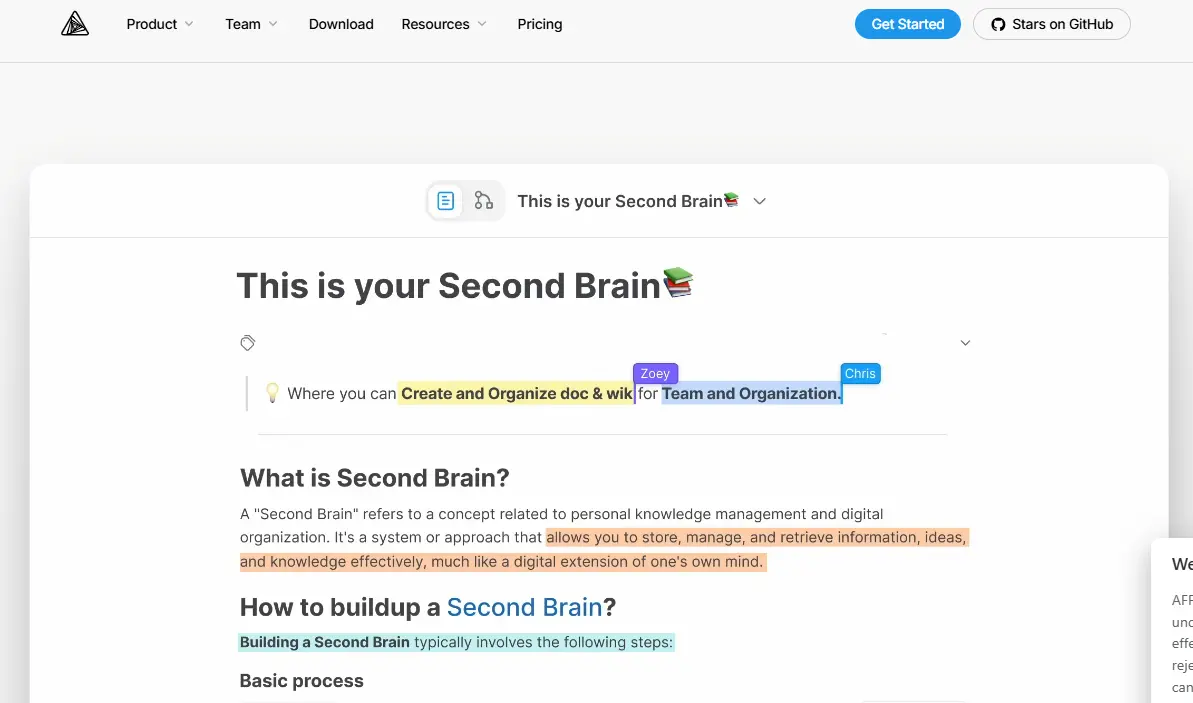
Task: Click the tag icon under the title
Action: [x=247, y=343]
